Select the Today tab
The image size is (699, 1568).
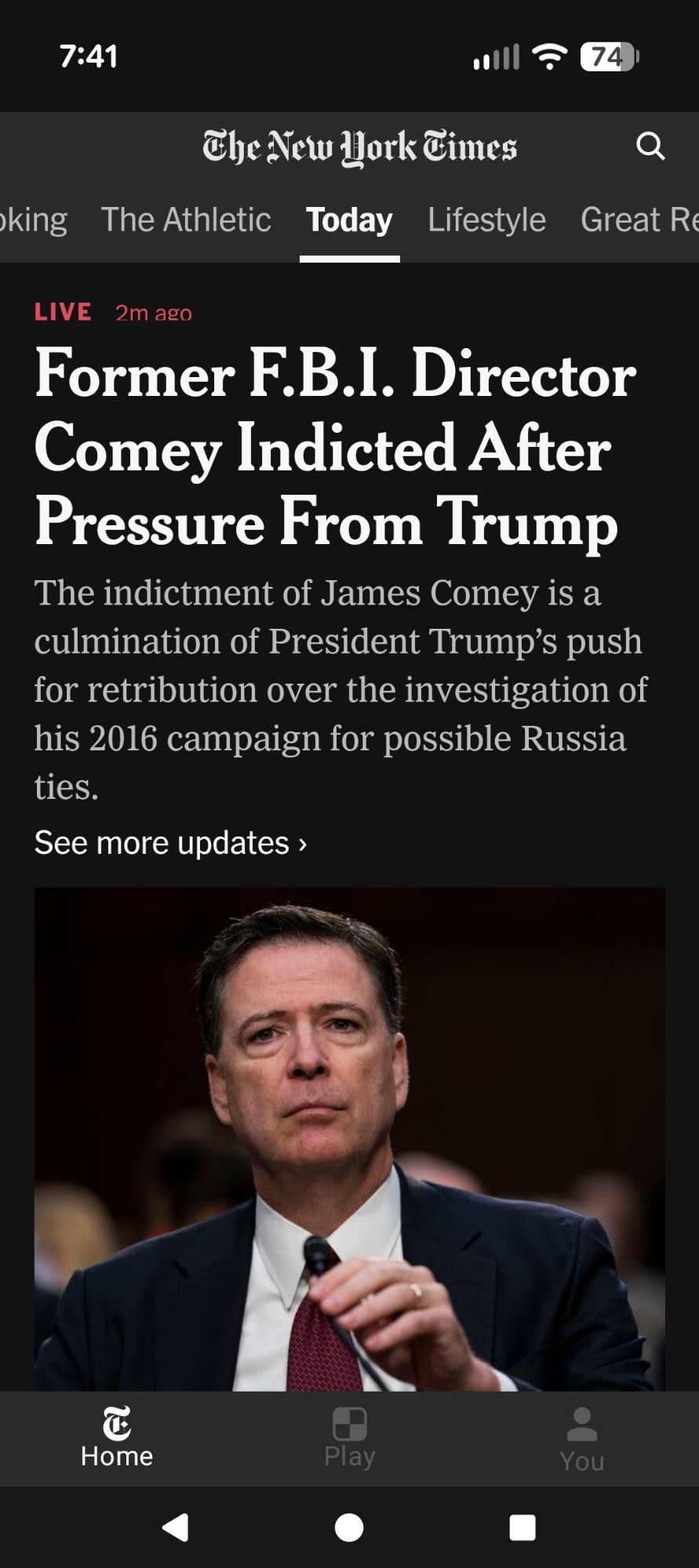pos(349,220)
